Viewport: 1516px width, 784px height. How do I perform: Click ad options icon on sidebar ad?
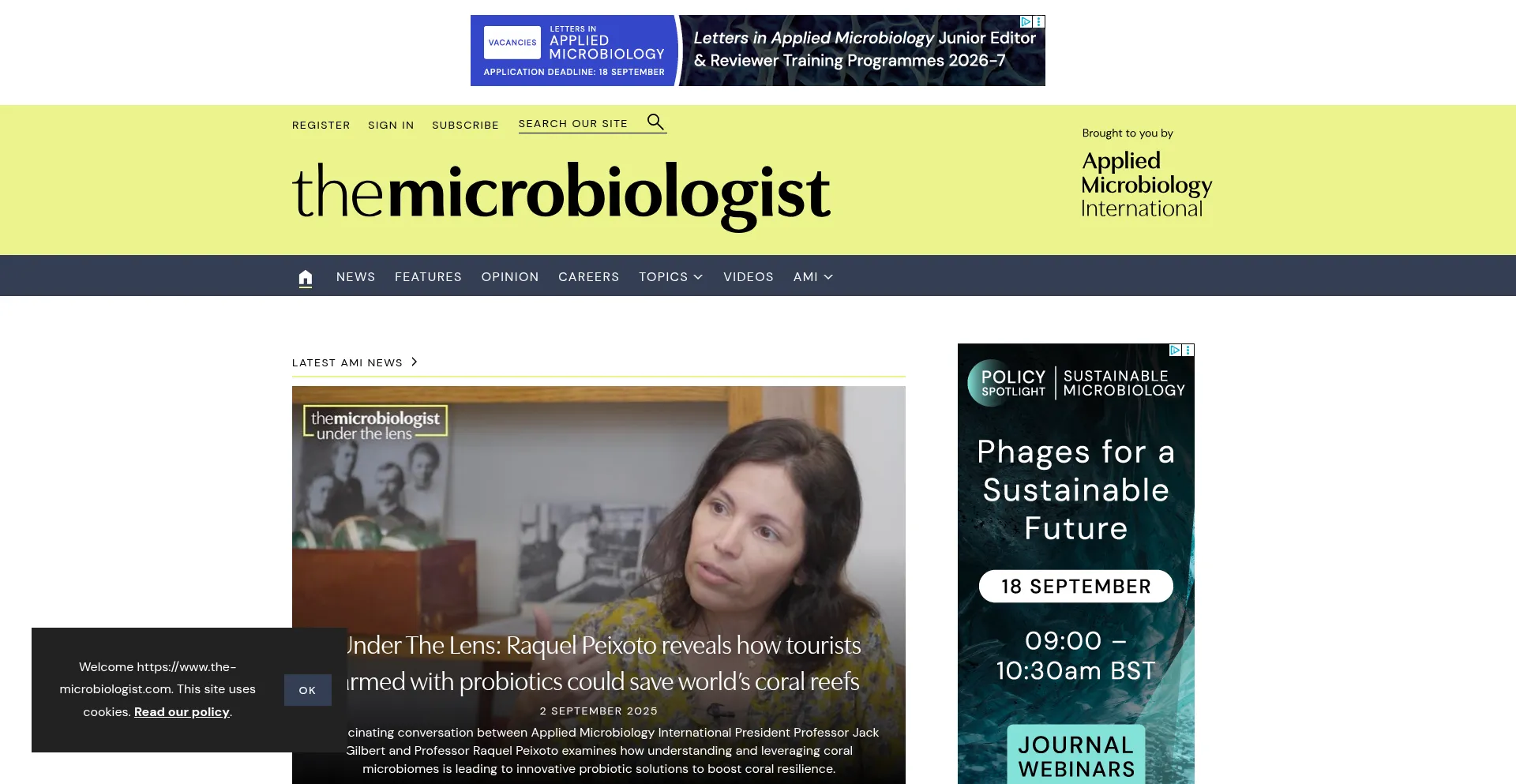[x=1188, y=350]
